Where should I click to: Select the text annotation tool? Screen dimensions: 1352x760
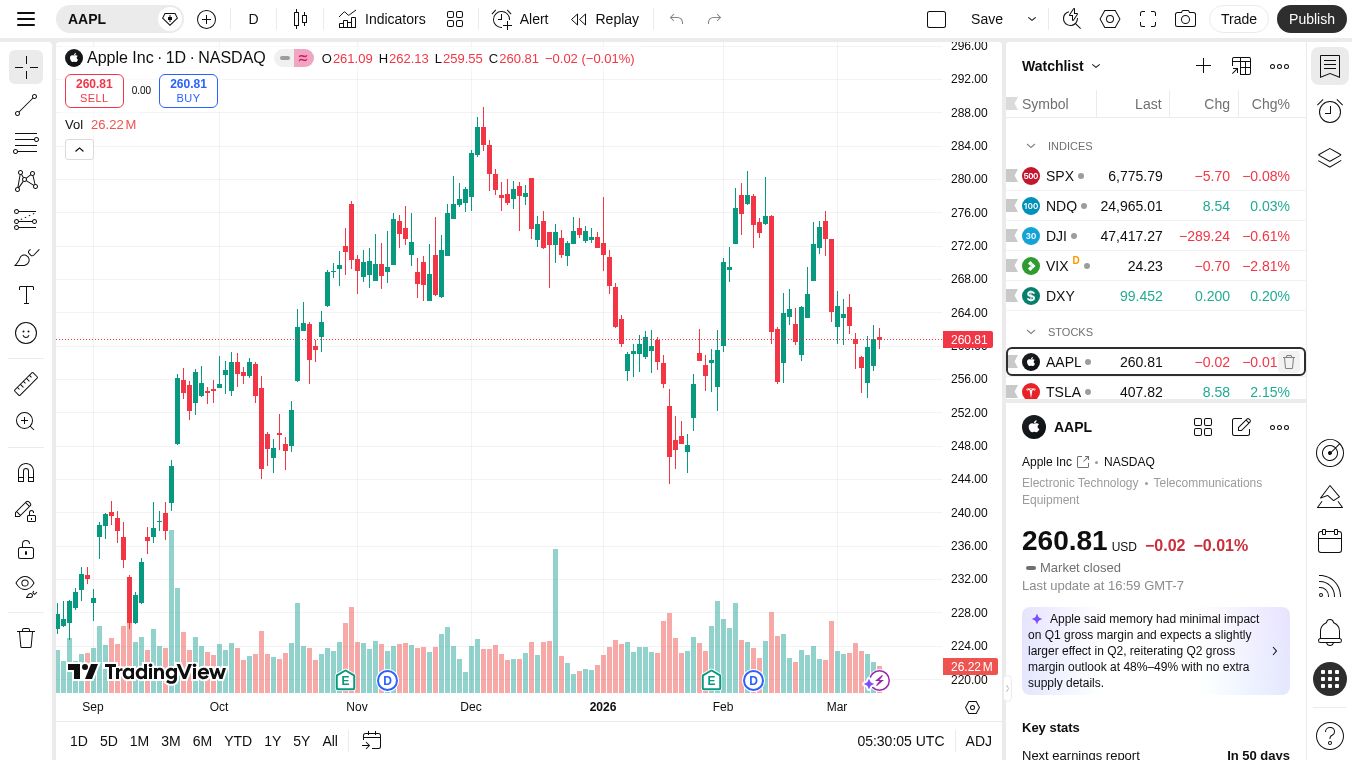point(26,295)
